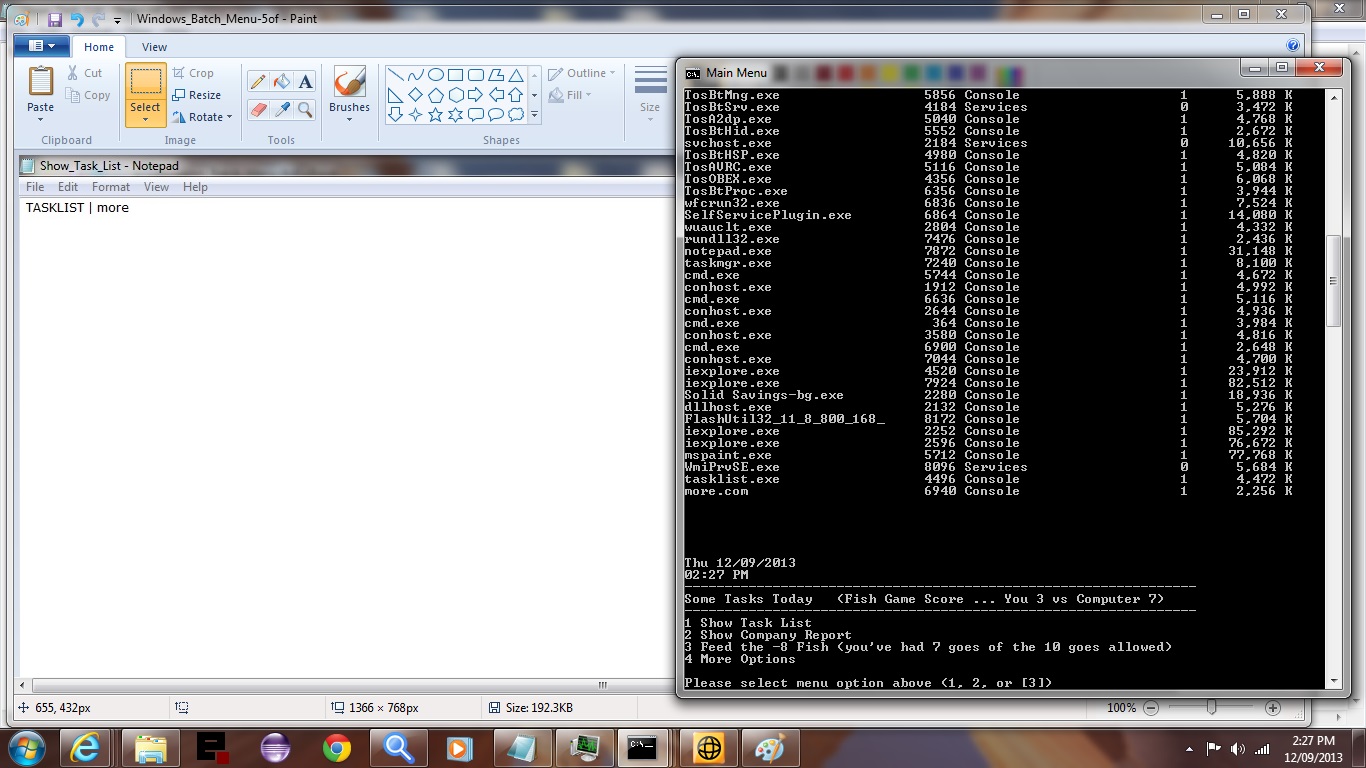Image resolution: width=1366 pixels, height=768 pixels.
Task: Click the Undo arrow in Paint title bar
Action: coord(77,19)
